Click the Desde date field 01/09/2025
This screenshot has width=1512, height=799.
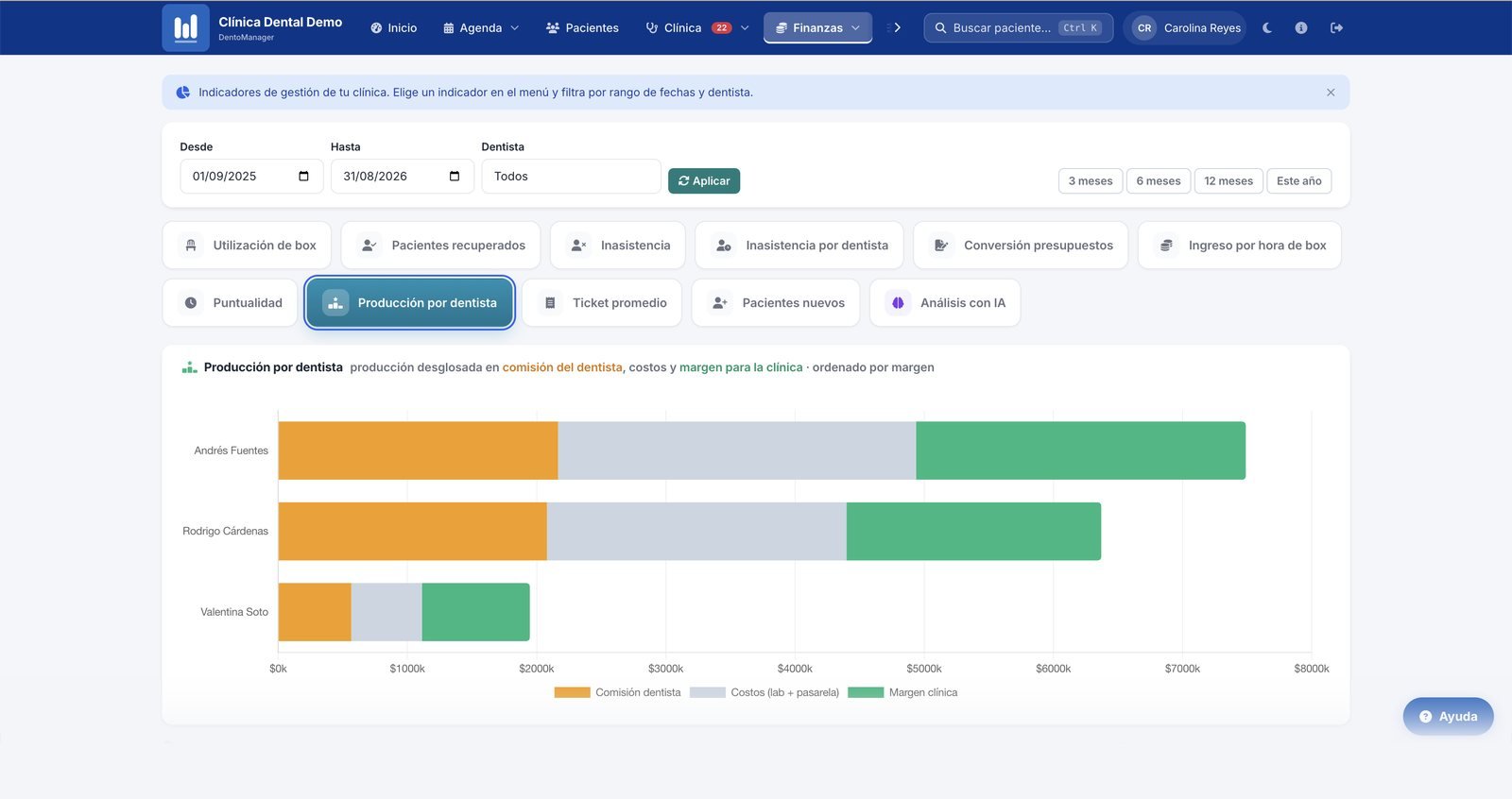(x=251, y=177)
